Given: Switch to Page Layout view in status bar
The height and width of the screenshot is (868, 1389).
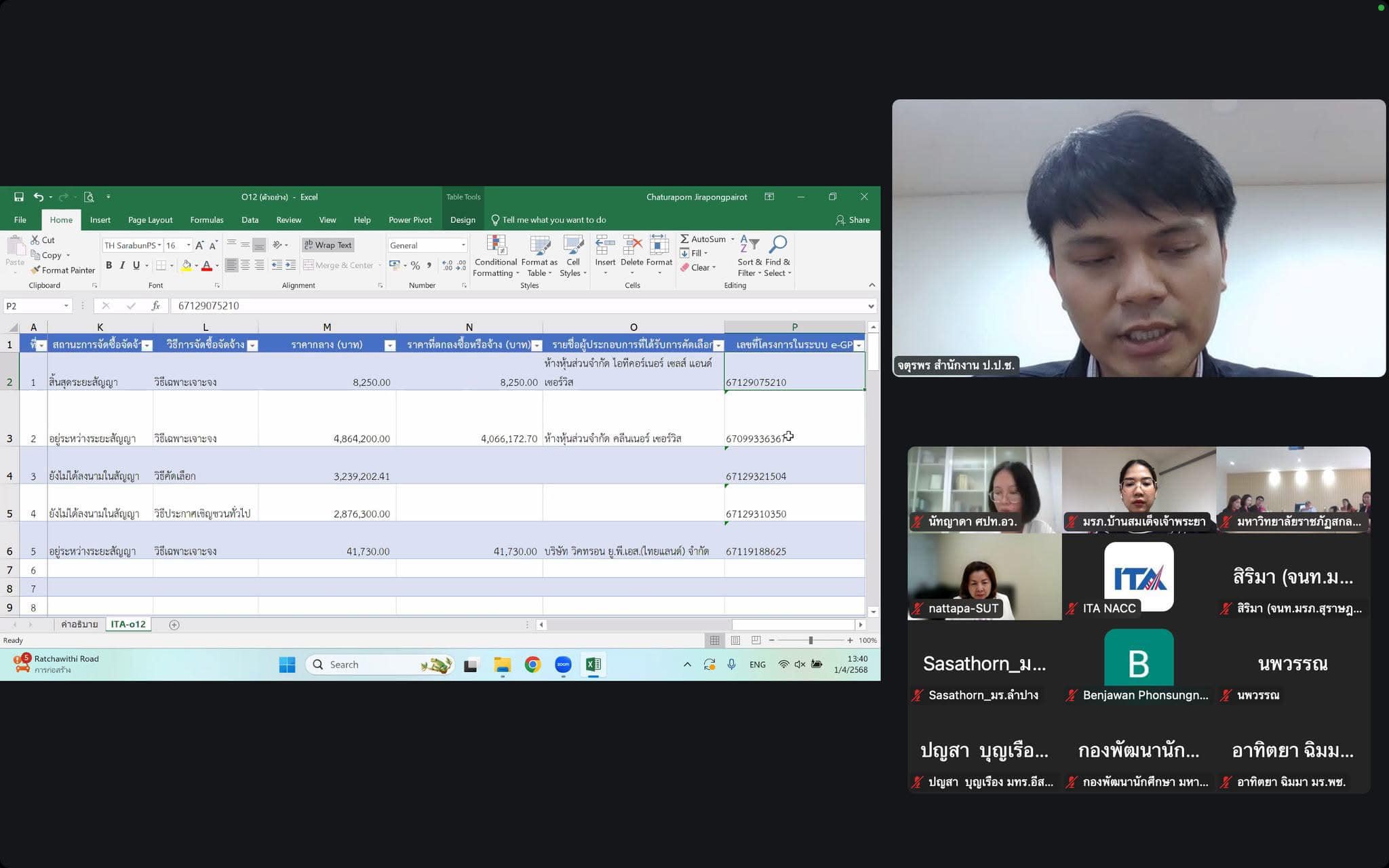Looking at the screenshot, I should [735, 640].
